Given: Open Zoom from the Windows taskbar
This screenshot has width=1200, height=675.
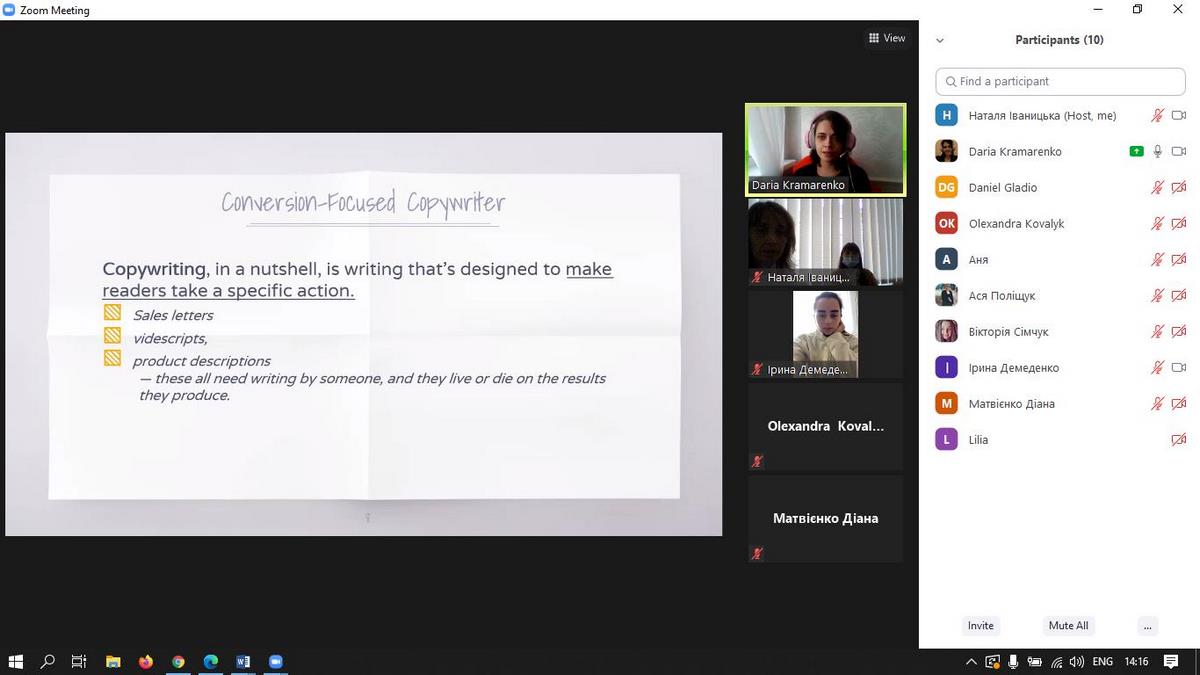Looking at the screenshot, I should click(x=276, y=662).
